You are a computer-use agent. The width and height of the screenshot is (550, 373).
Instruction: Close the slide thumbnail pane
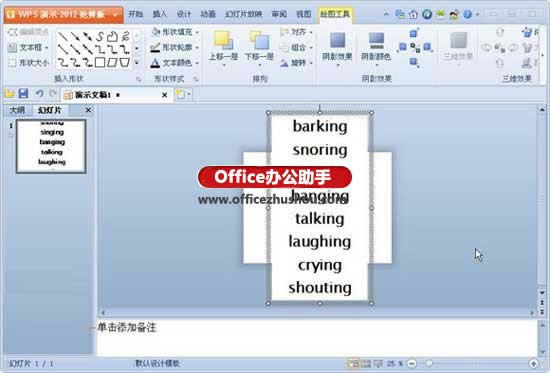click(x=88, y=110)
